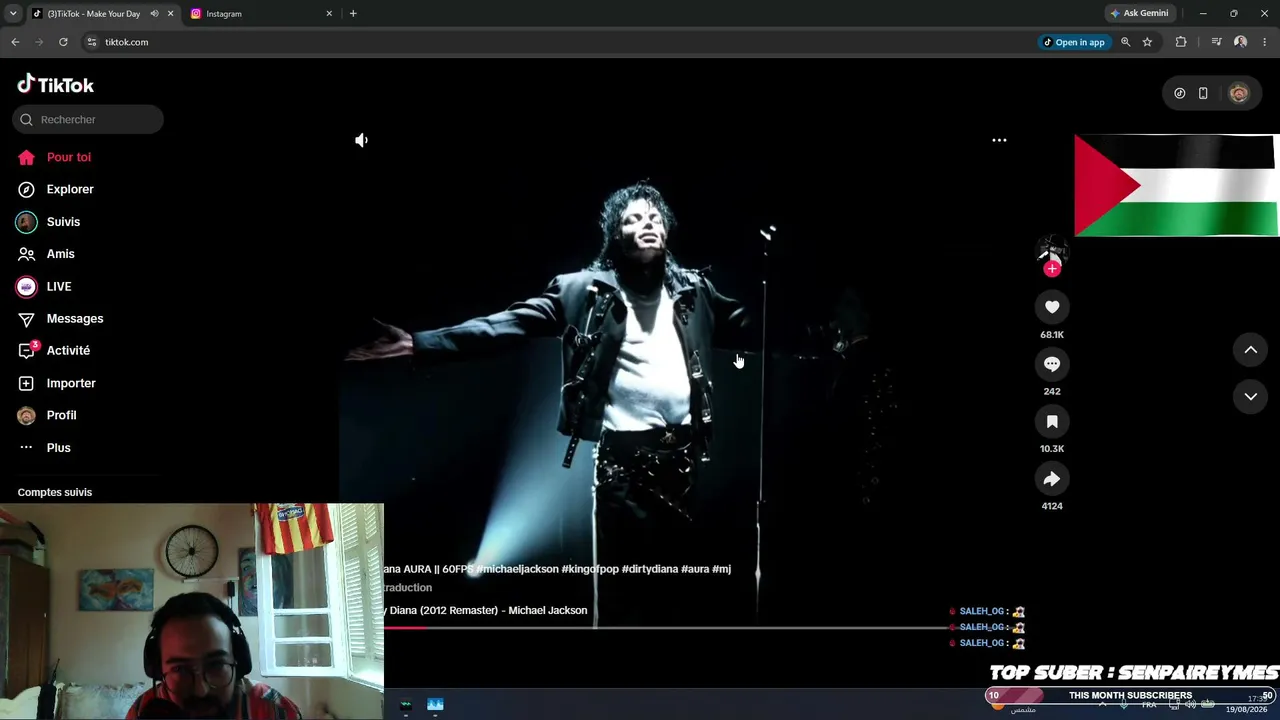Open Messages in the sidebar
This screenshot has width=1280, height=720.
pyautogui.click(x=75, y=318)
